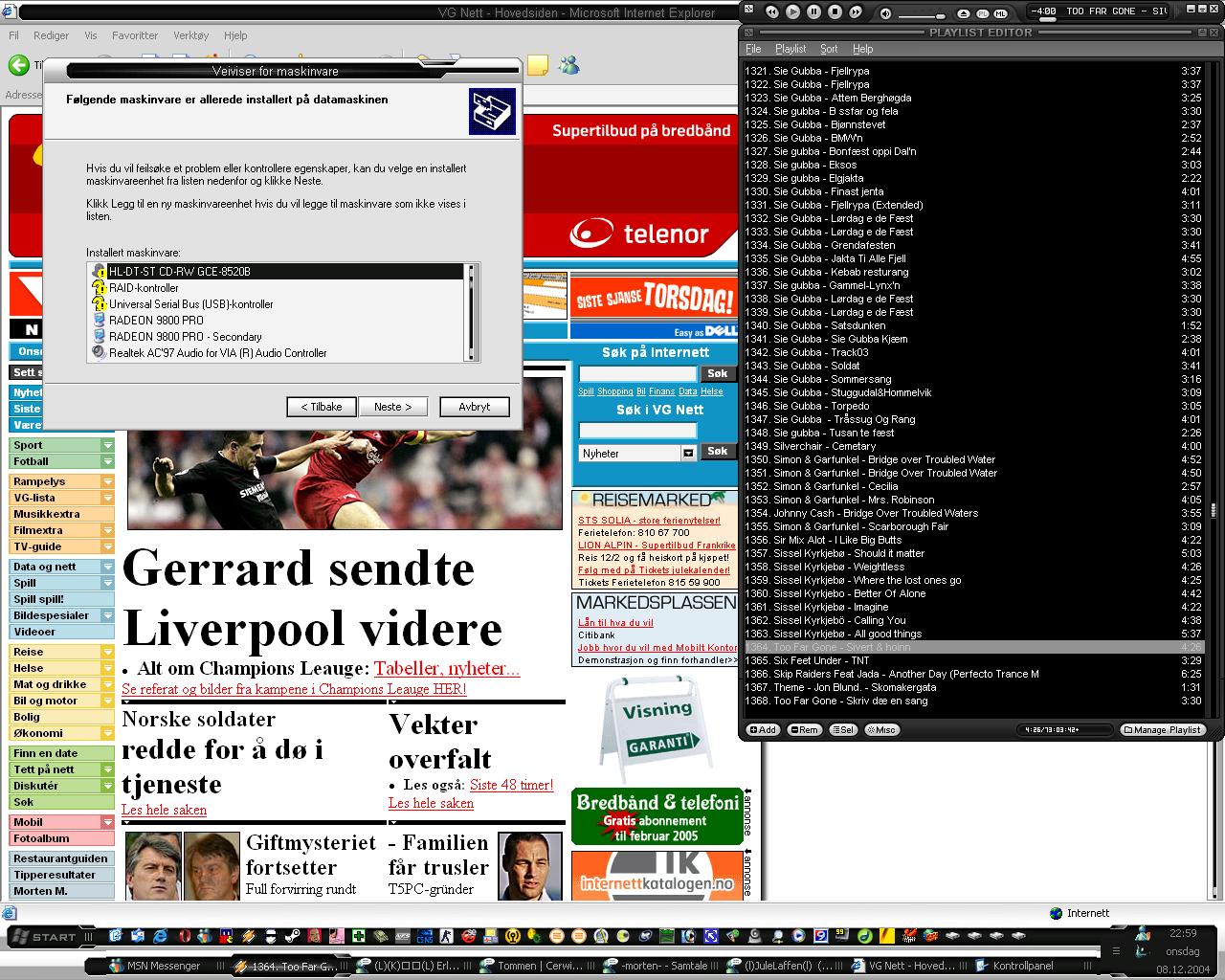Screen dimensions: 1225x980
Task: Open the Sort menu in Playlist Editor
Action: pos(829,49)
